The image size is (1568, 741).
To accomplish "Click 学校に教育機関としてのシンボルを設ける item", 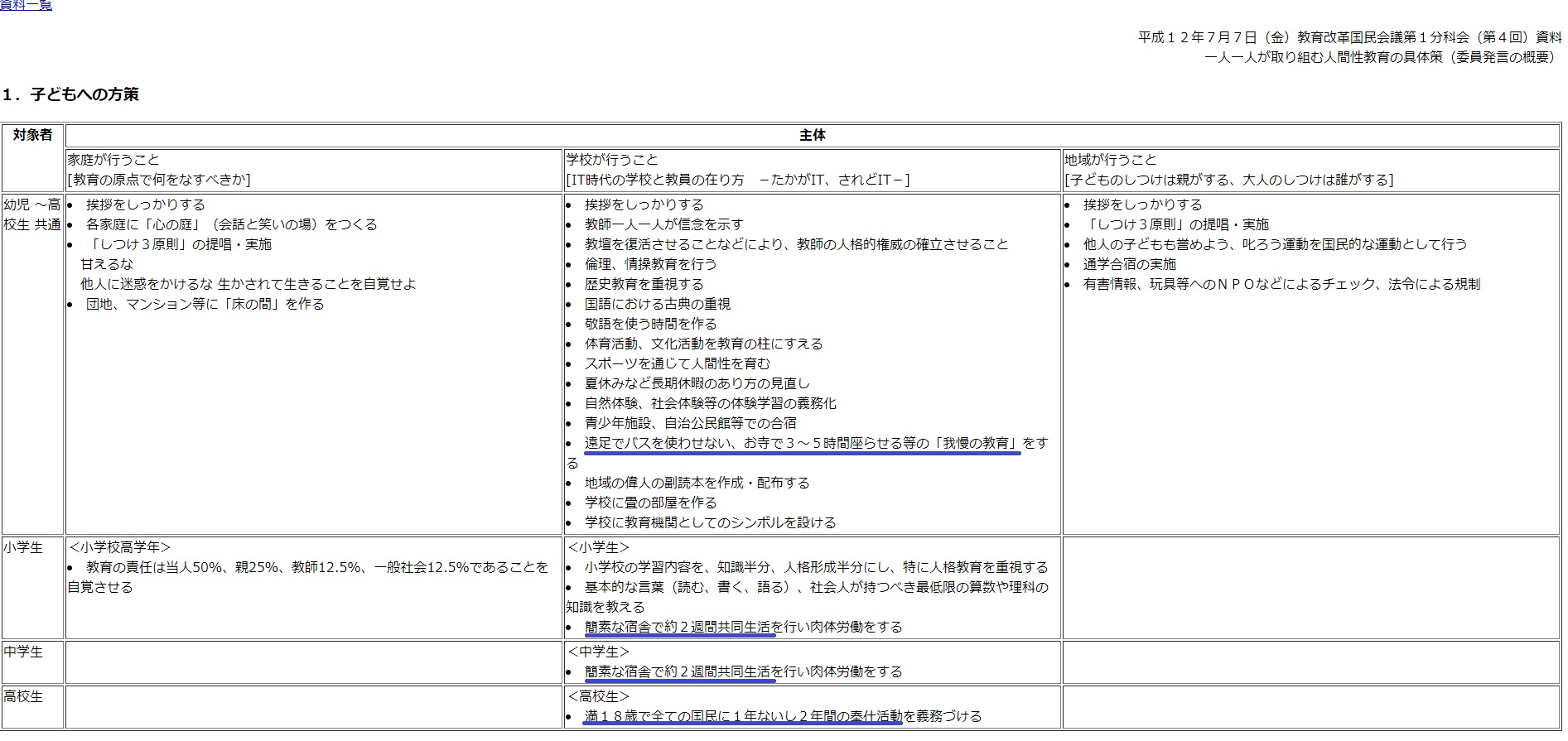I will coord(710,522).
